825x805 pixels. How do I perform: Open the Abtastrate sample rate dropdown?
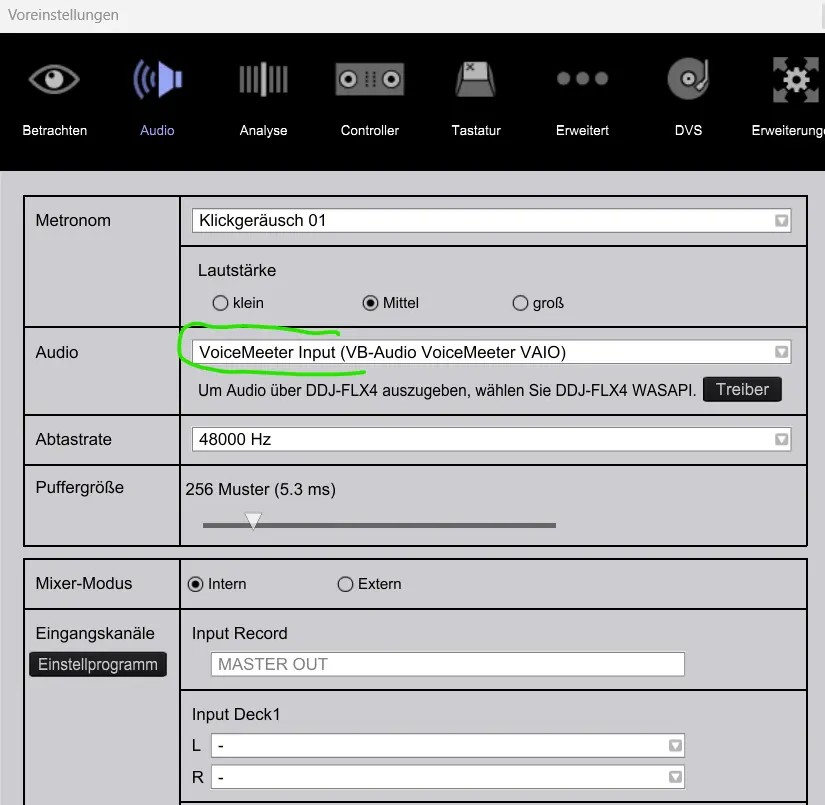click(781, 438)
